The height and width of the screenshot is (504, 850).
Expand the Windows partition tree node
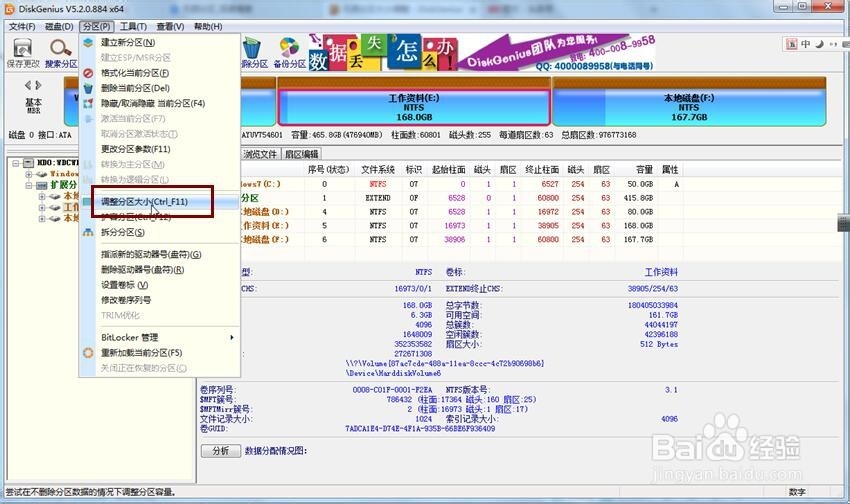(29, 174)
